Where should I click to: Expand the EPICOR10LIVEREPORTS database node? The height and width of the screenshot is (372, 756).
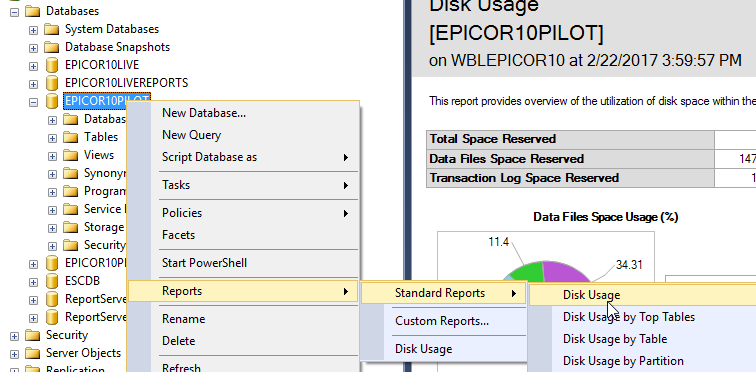pos(33,84)
